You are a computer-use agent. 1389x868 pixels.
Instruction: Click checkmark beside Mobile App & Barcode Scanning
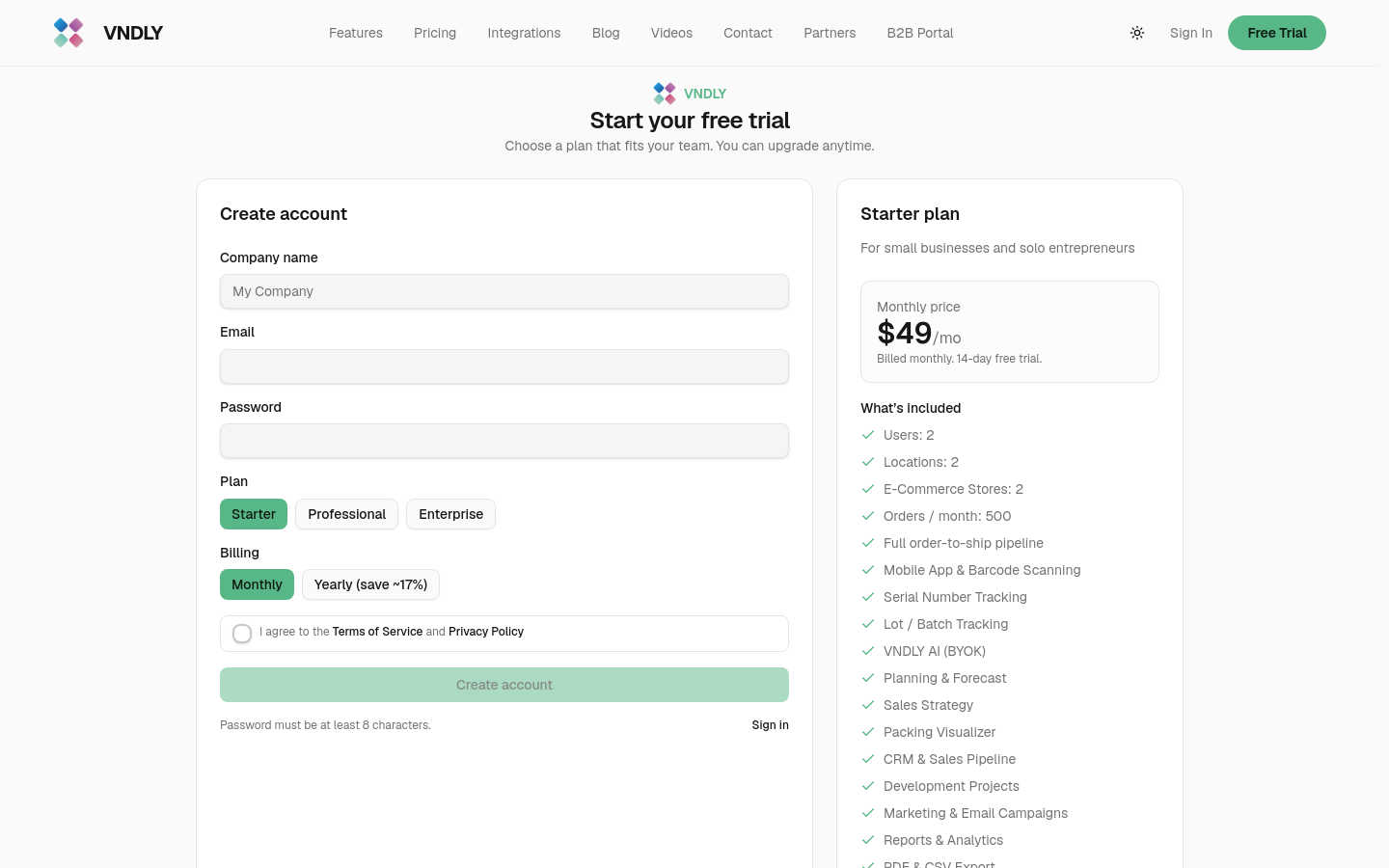868,570
